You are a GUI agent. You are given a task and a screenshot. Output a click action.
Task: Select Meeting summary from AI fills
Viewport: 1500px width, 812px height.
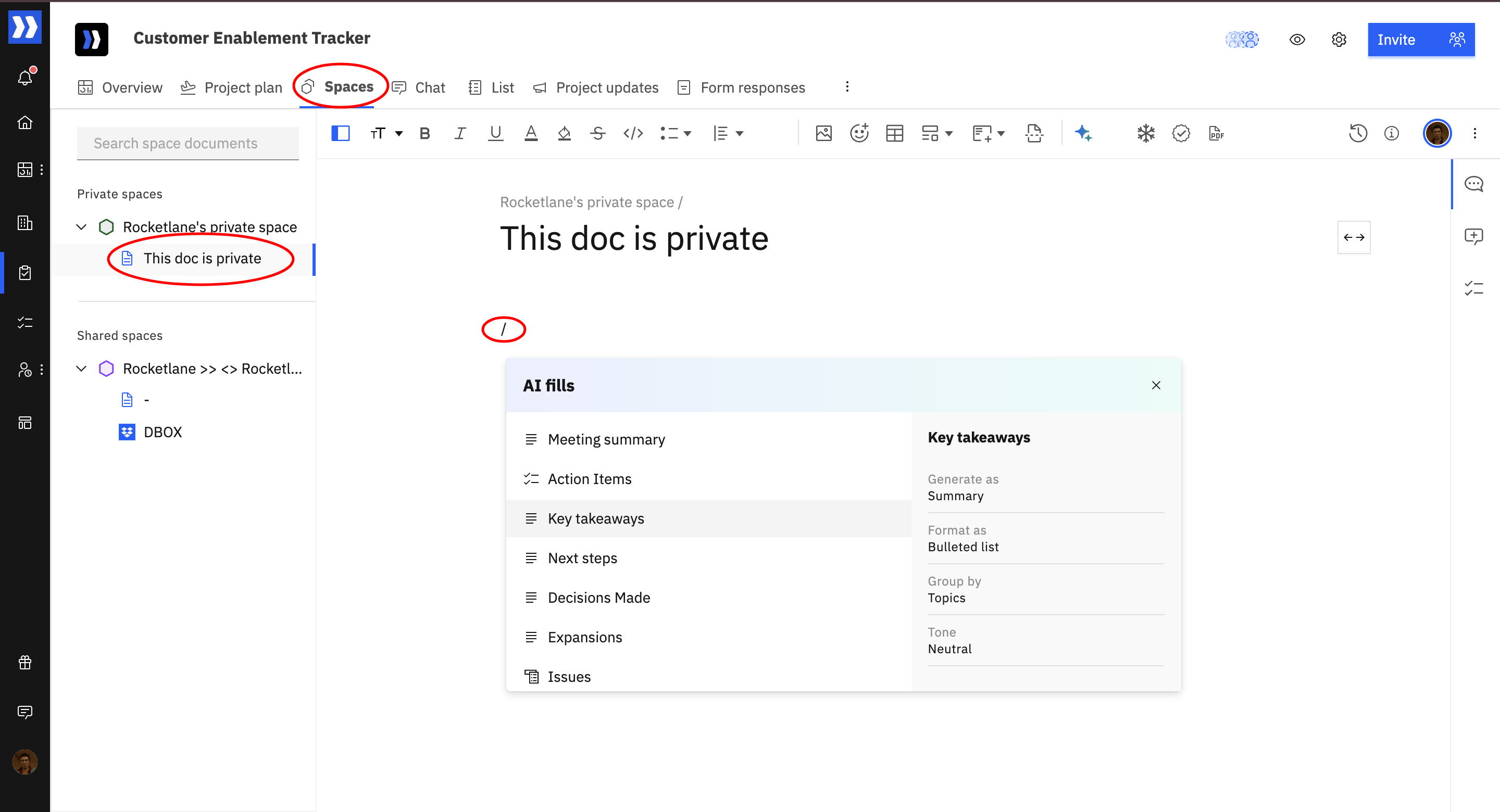[x=606, y=439]
